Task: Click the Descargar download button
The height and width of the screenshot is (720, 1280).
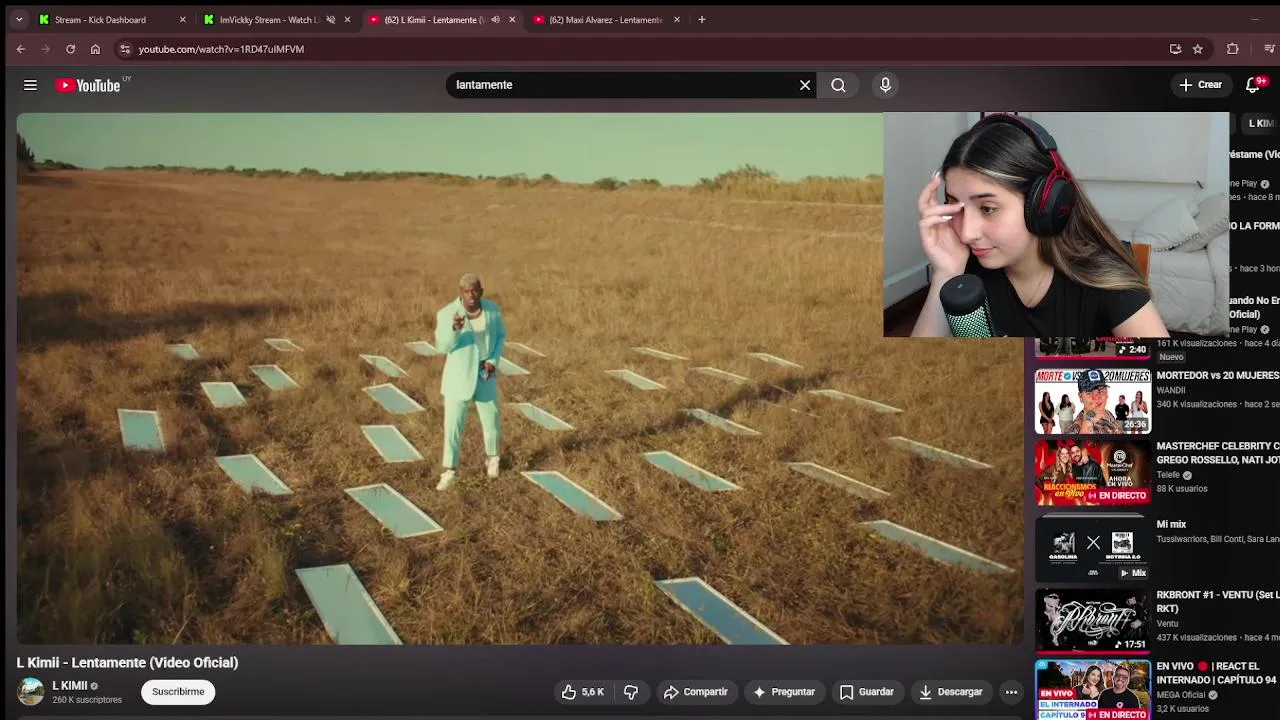Action: pos(950,692)
